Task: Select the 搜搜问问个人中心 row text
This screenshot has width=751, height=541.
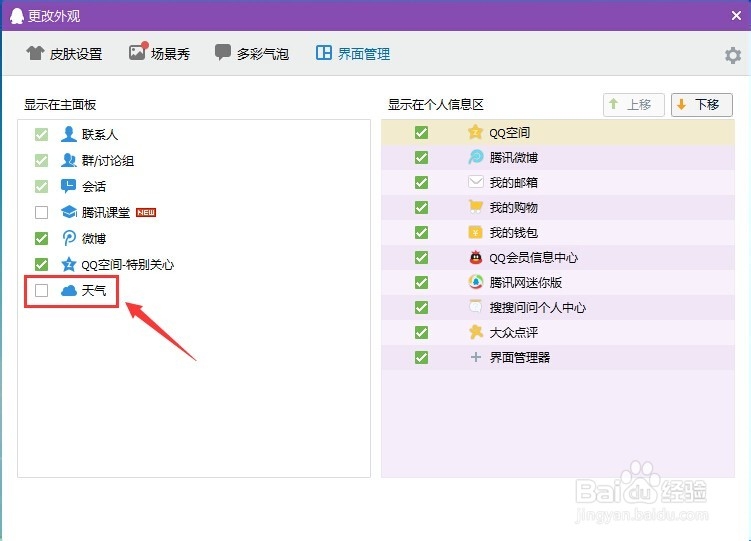Action: [x=537, y=307]
